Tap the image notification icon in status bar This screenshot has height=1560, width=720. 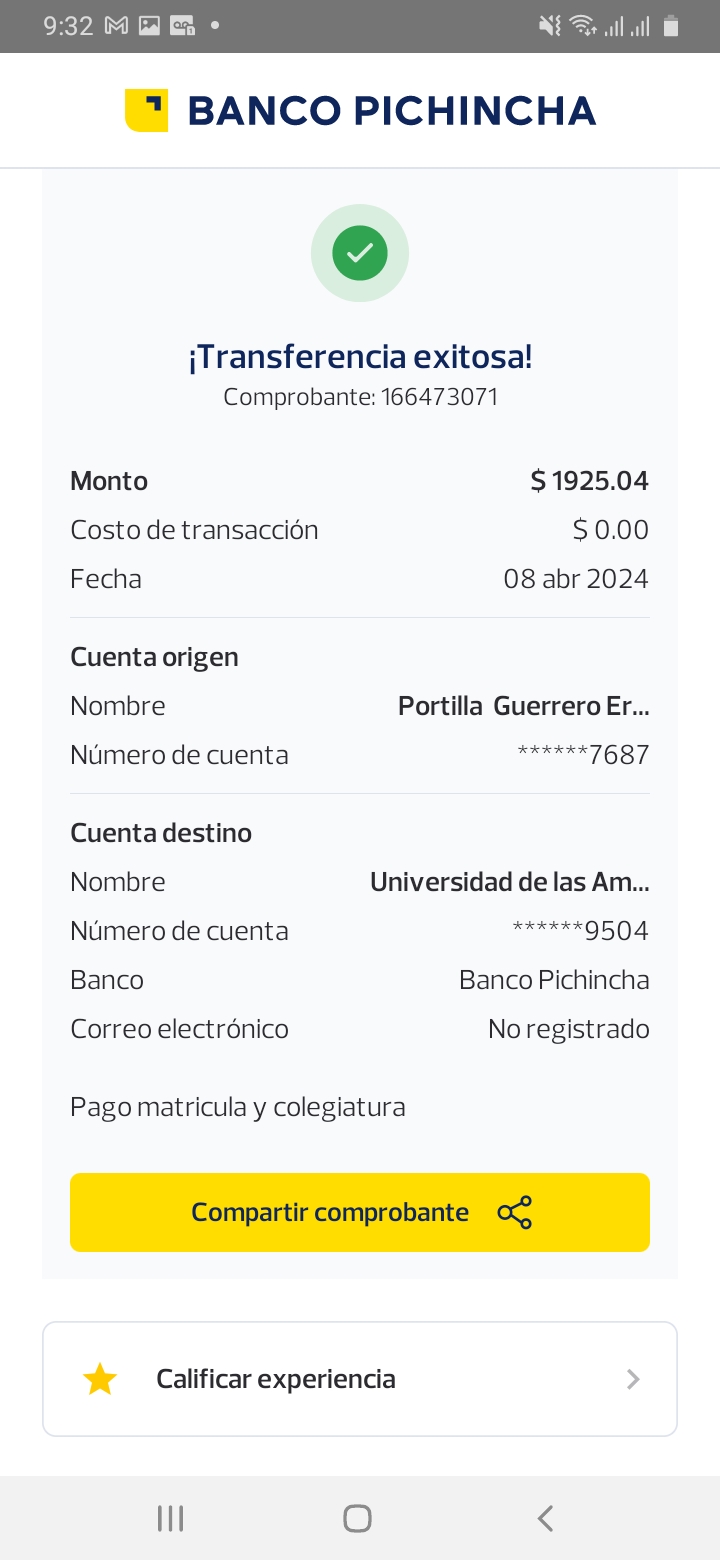tap(149, 26)
